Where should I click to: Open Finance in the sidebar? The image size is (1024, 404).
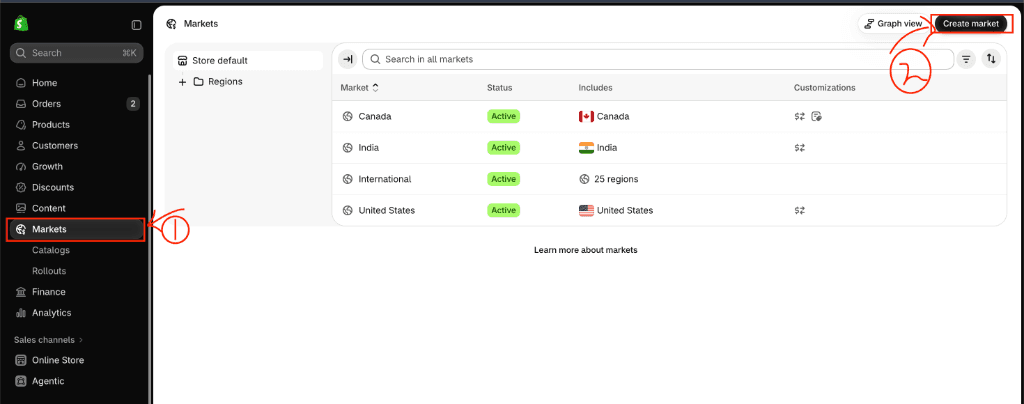[x=76, y=292]
